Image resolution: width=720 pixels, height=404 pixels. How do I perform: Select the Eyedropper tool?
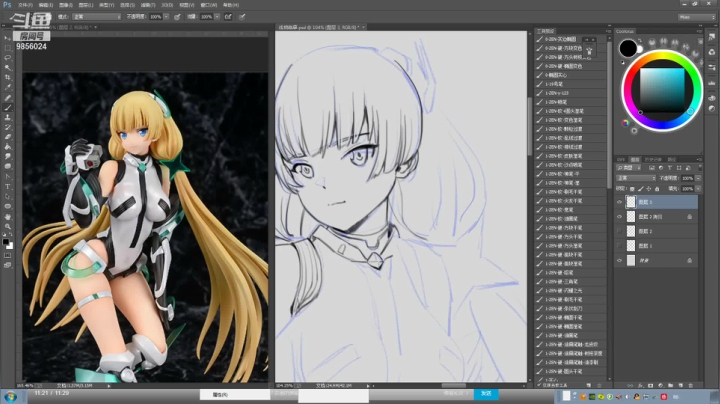coord(7,87)
